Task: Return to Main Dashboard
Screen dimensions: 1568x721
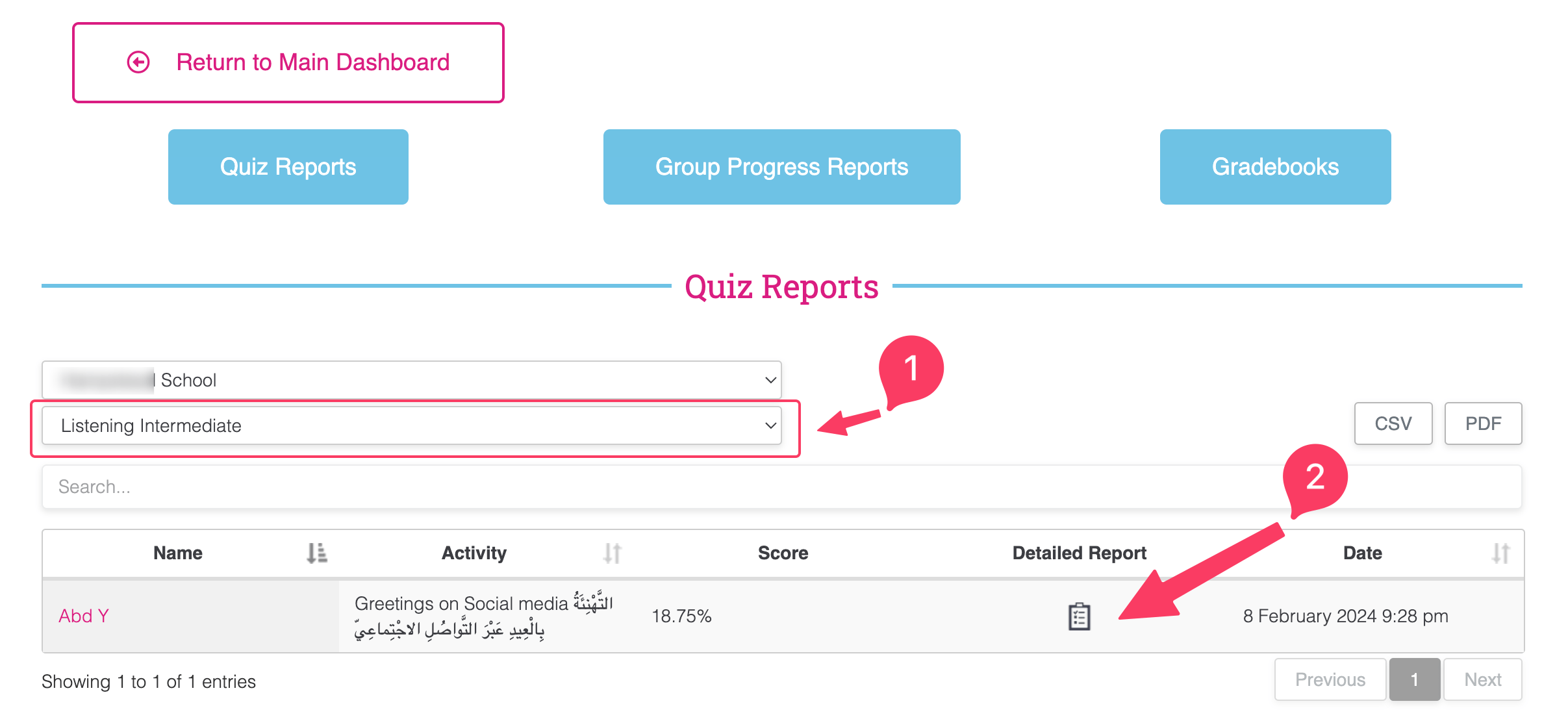Action: pos(288,62)
